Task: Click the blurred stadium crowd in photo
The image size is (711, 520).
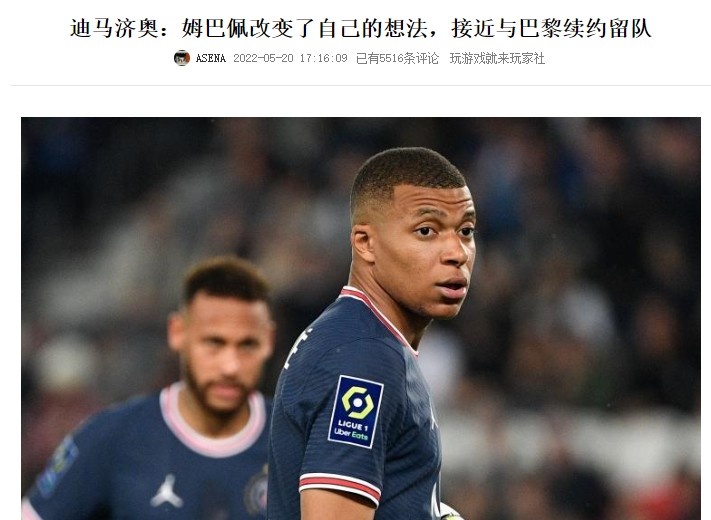Action: pyautogui.click(x=589, y=272)
